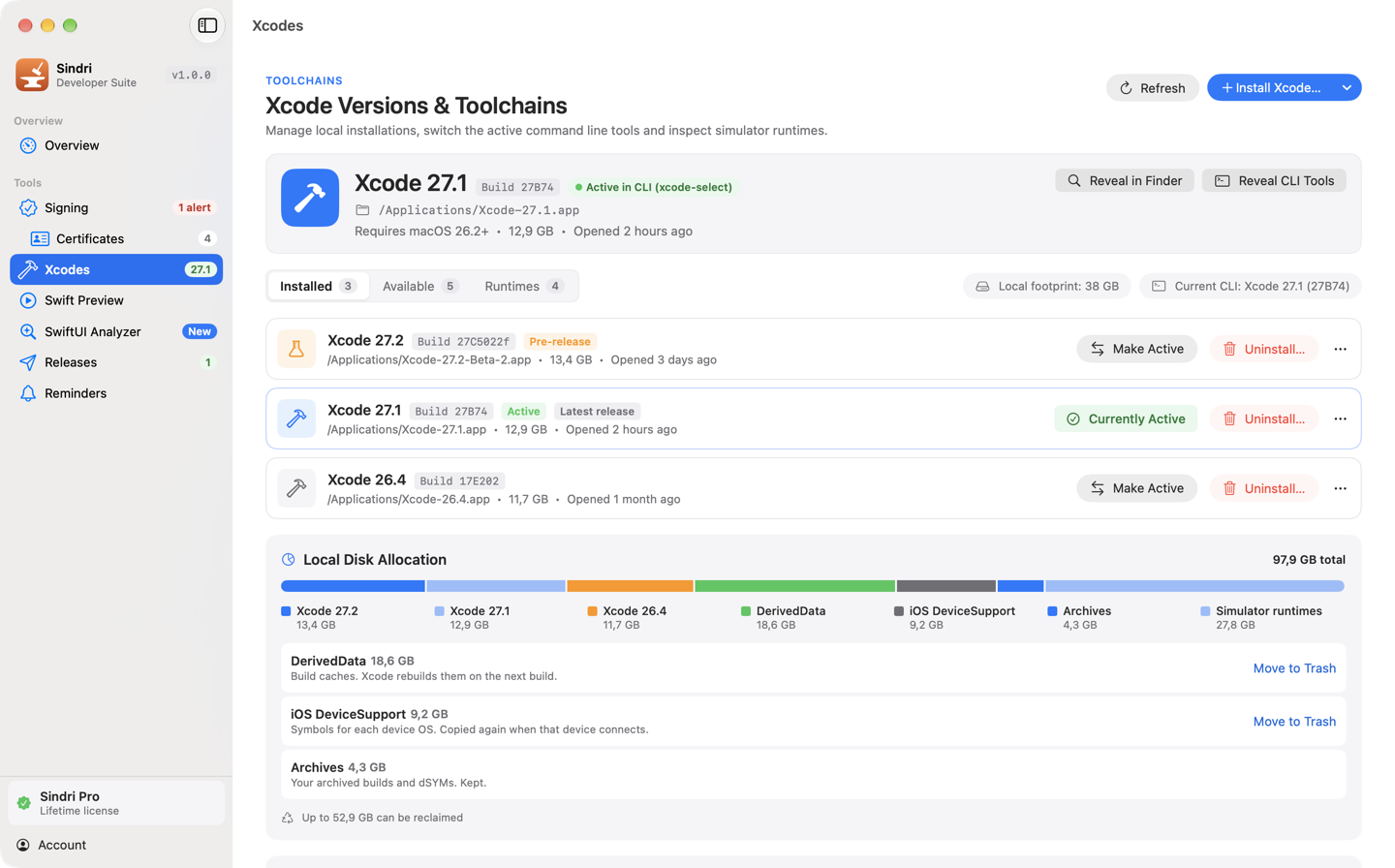Image resolution: width=1395 pixels, height=868 pixels.
Task: Click the Swift Preview play icon
Action: coord(28,300)
